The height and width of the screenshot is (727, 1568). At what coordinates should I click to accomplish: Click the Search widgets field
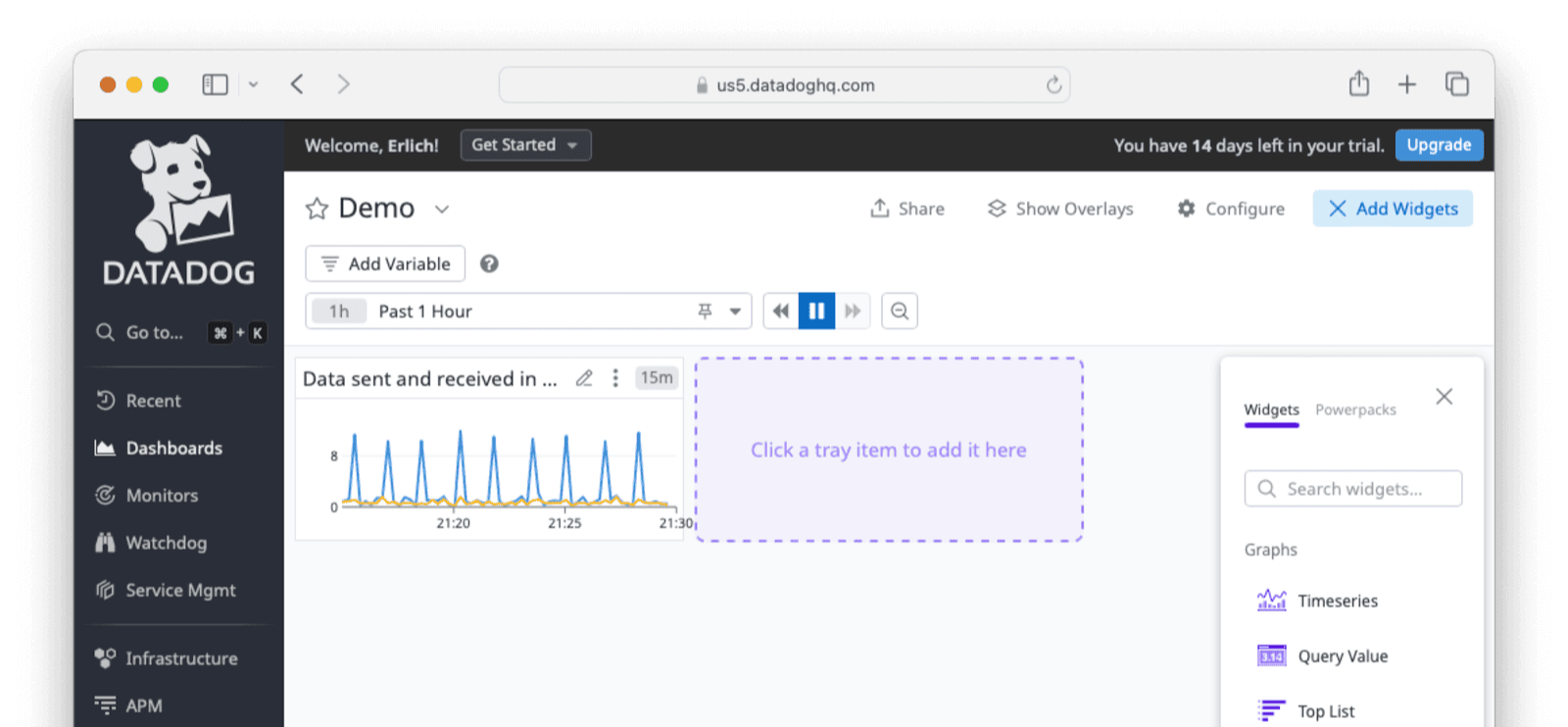pos(1353,489)
